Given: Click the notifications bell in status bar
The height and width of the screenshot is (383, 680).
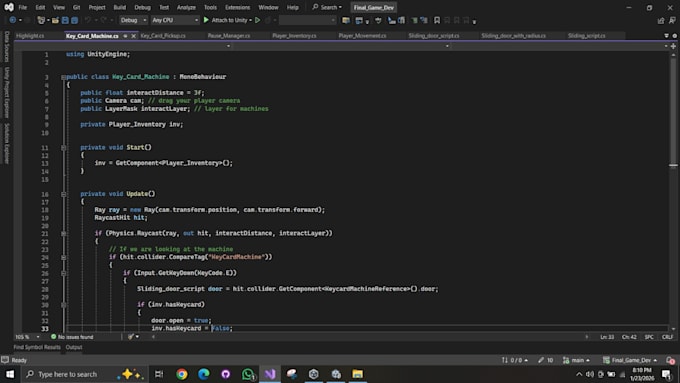Looking at the screenshot, I should [671, 360].
